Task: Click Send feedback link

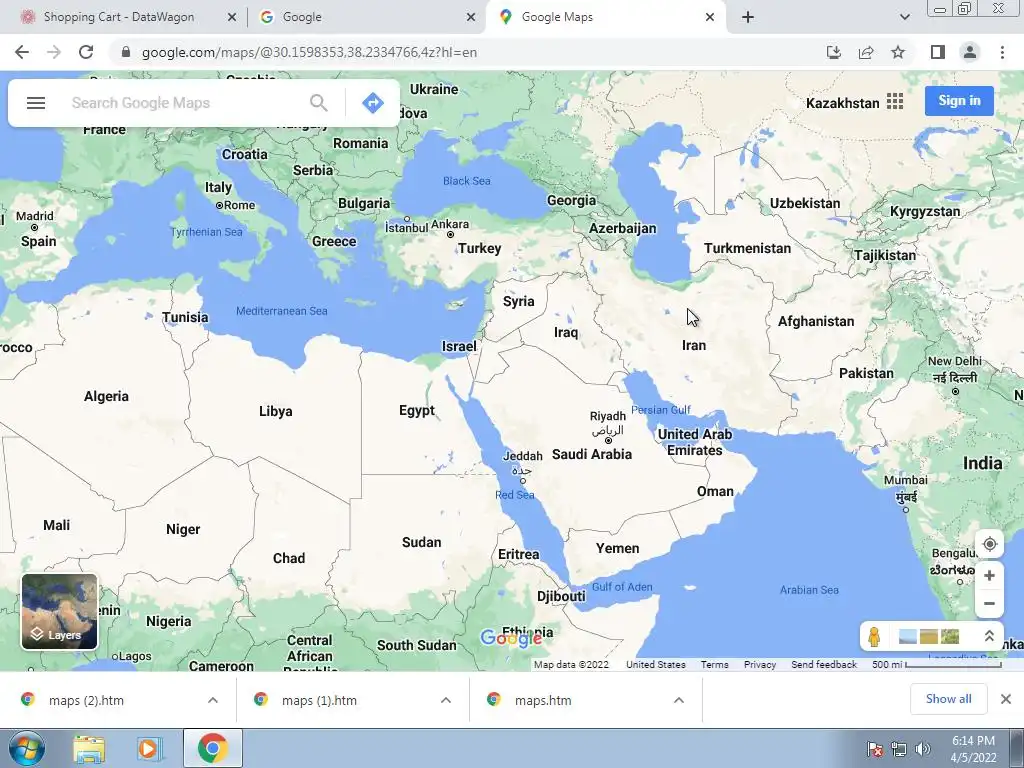Action: pos(824,664)
